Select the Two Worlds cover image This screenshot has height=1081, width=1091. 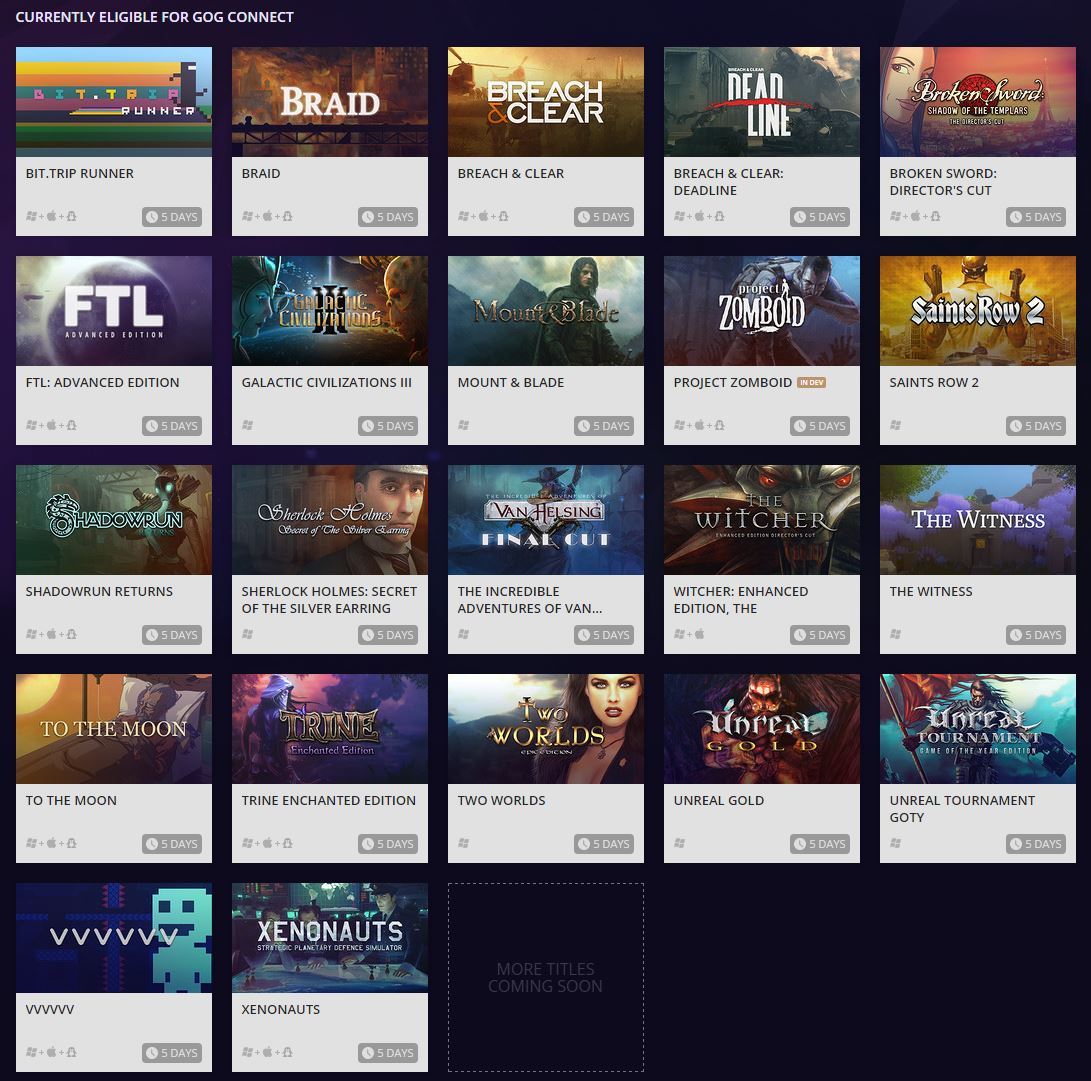tap(546, 728)
